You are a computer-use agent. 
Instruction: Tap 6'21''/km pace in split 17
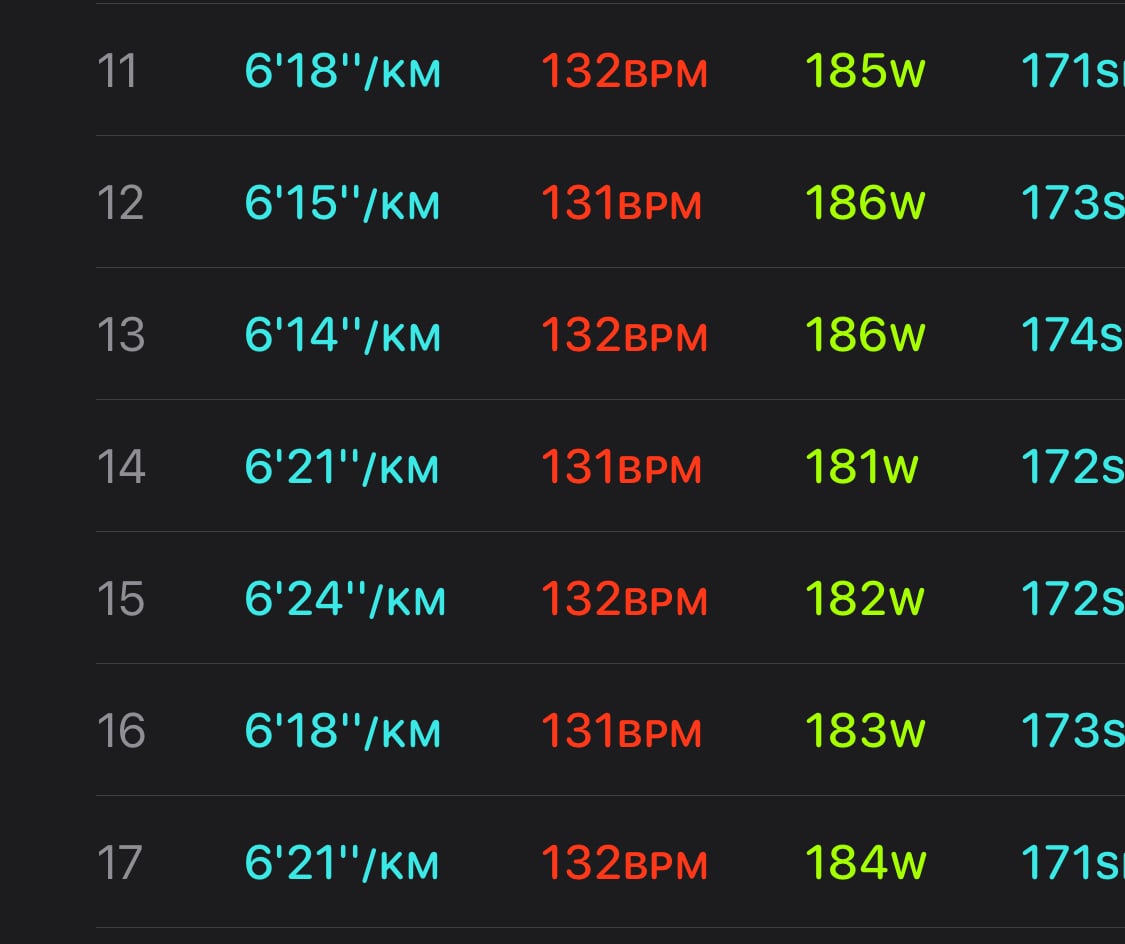(342, 863)
